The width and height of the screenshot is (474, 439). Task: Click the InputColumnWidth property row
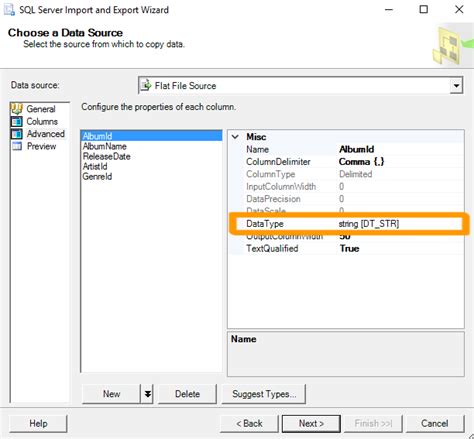pos(346,186)
